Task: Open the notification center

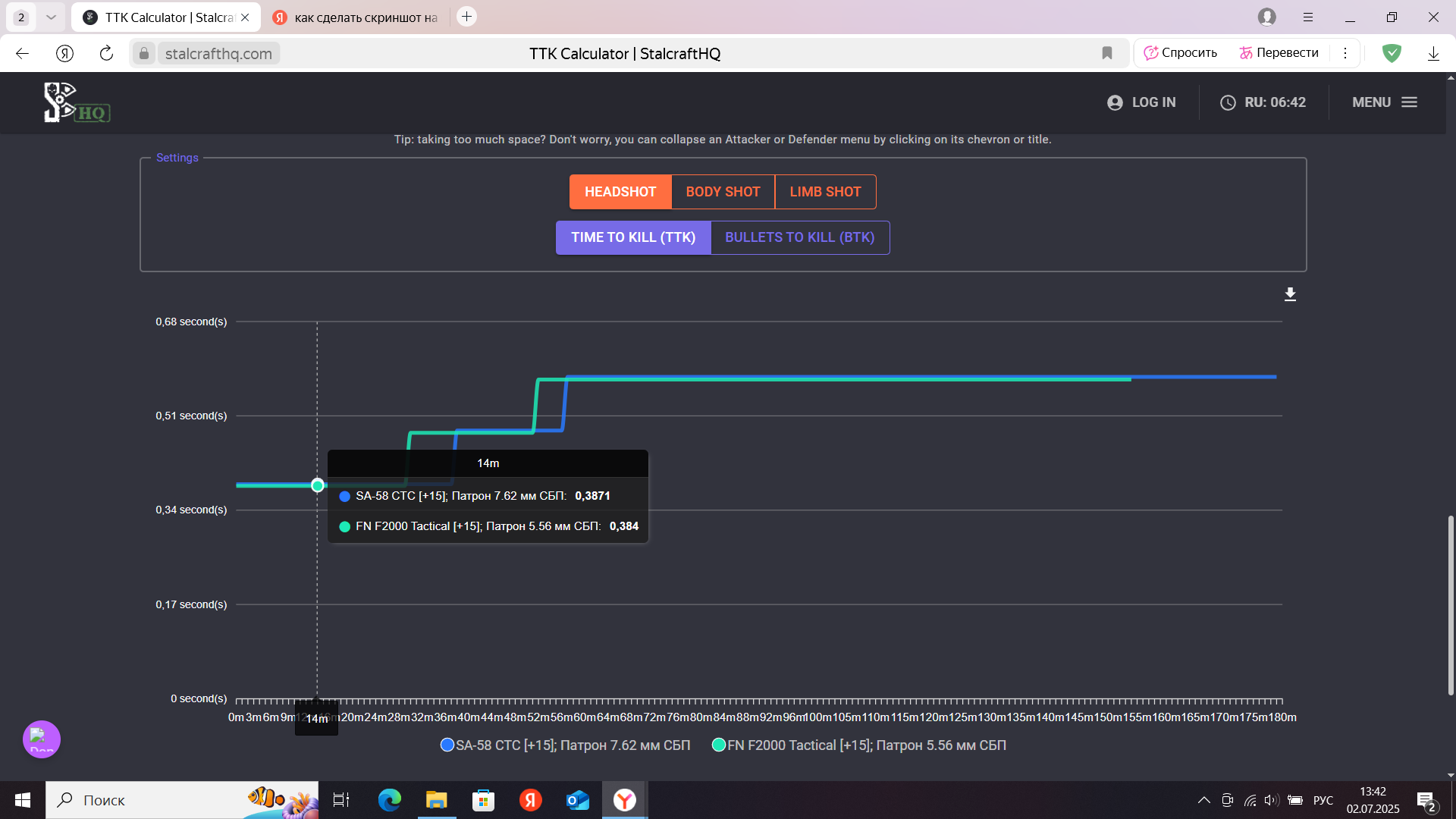Action: coord(1427,801)
